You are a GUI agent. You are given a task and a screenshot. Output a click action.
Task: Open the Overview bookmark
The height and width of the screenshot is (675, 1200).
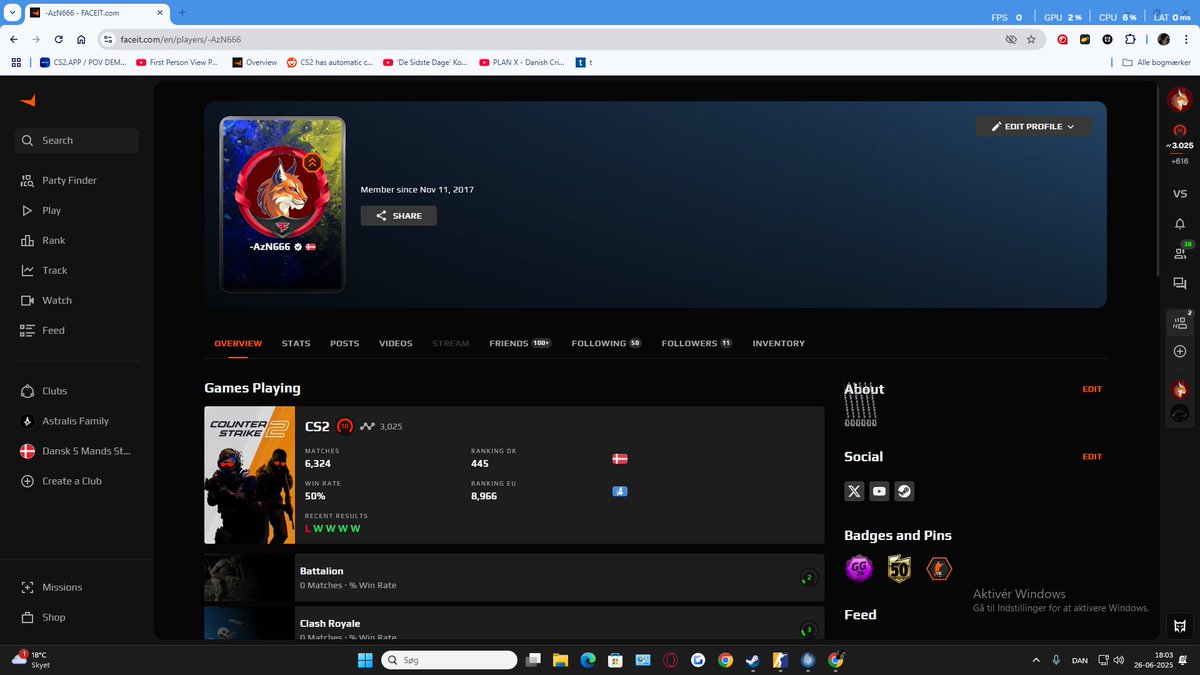tap(255, 62)
